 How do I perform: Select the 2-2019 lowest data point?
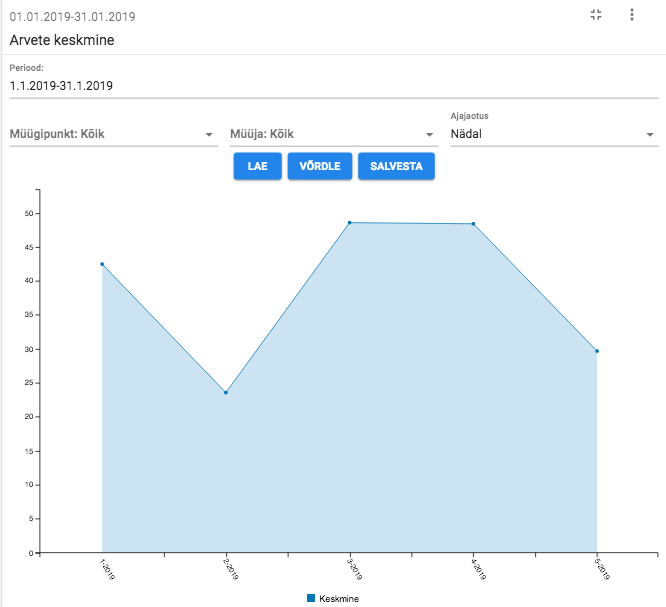point(226,392)
